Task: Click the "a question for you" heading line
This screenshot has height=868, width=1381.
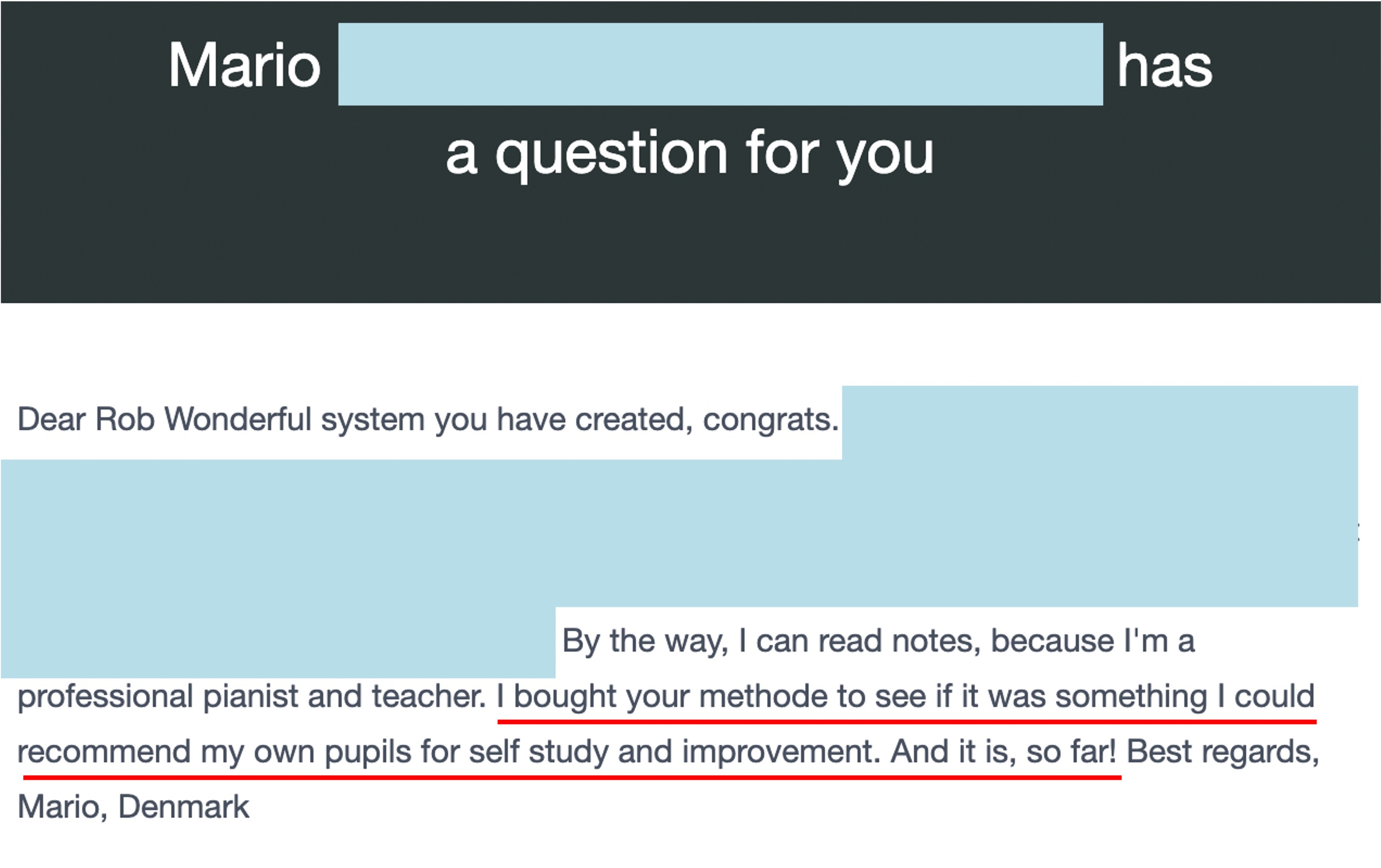Action: [x=690, y=153]
